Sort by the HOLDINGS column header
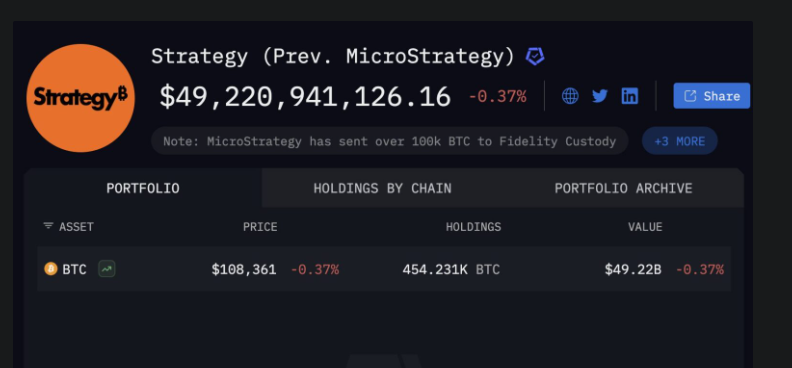This screenshot has height=368, width=792. (473, 227)
